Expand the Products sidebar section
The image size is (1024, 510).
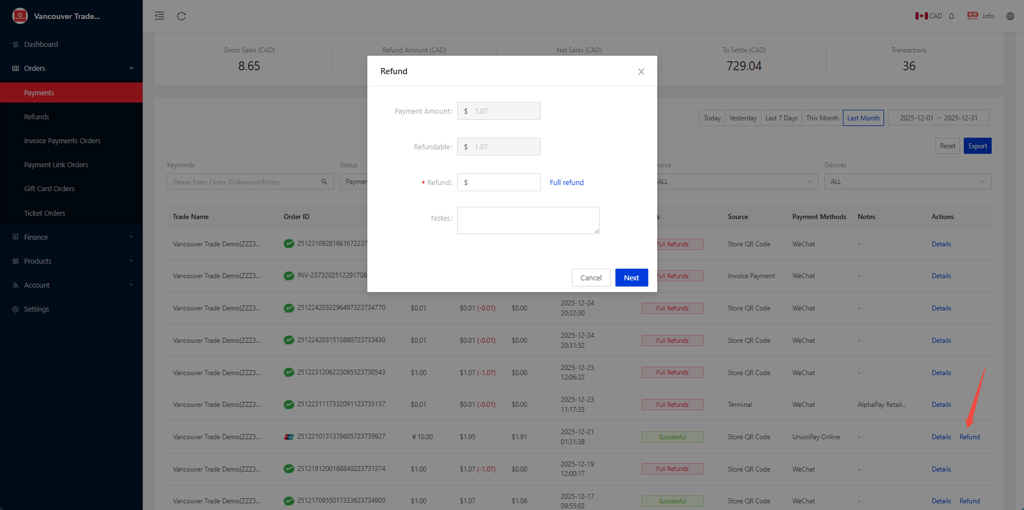pyautogui.click(x=70, y=261)
